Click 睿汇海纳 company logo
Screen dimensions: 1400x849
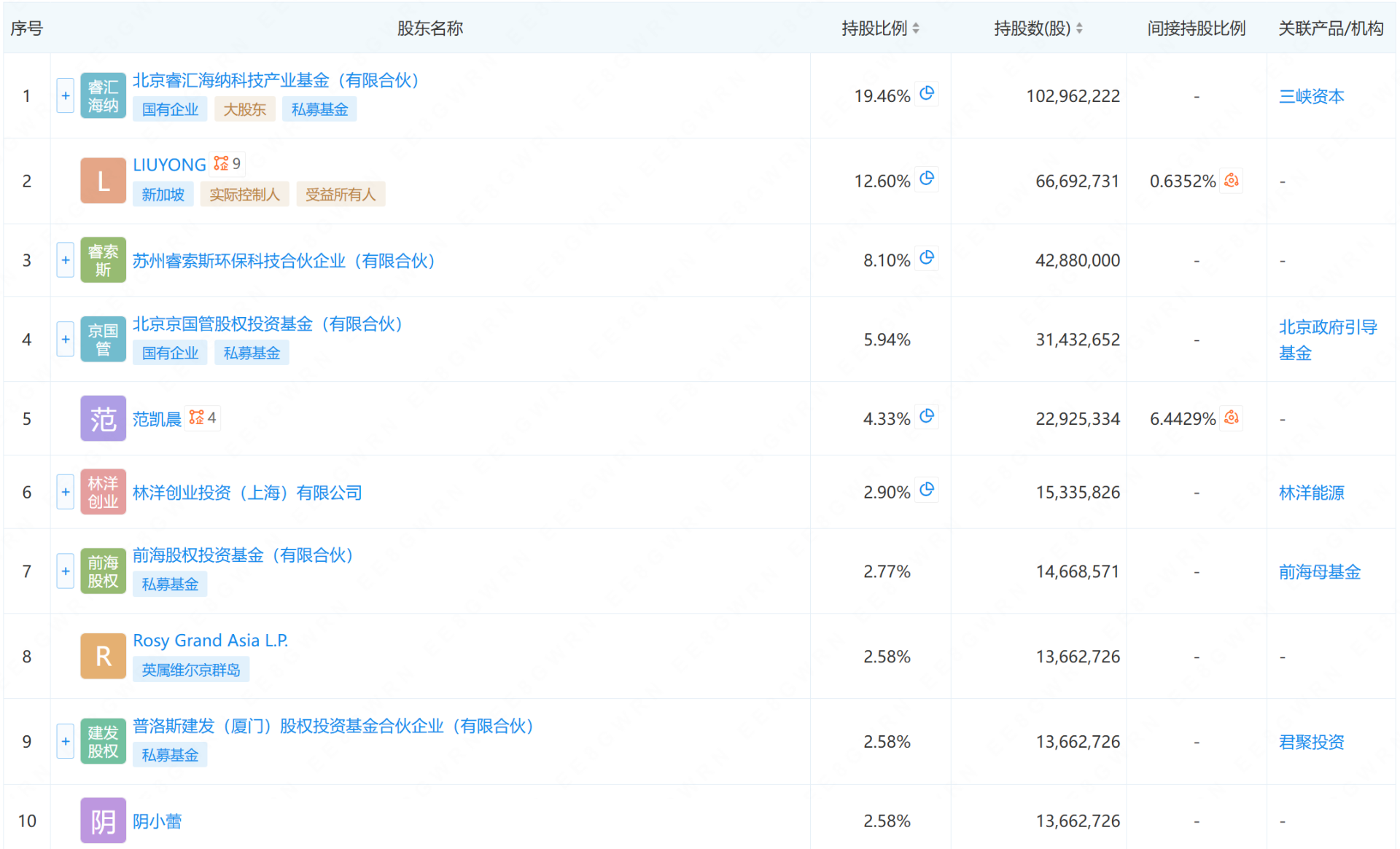click(103, 95)
